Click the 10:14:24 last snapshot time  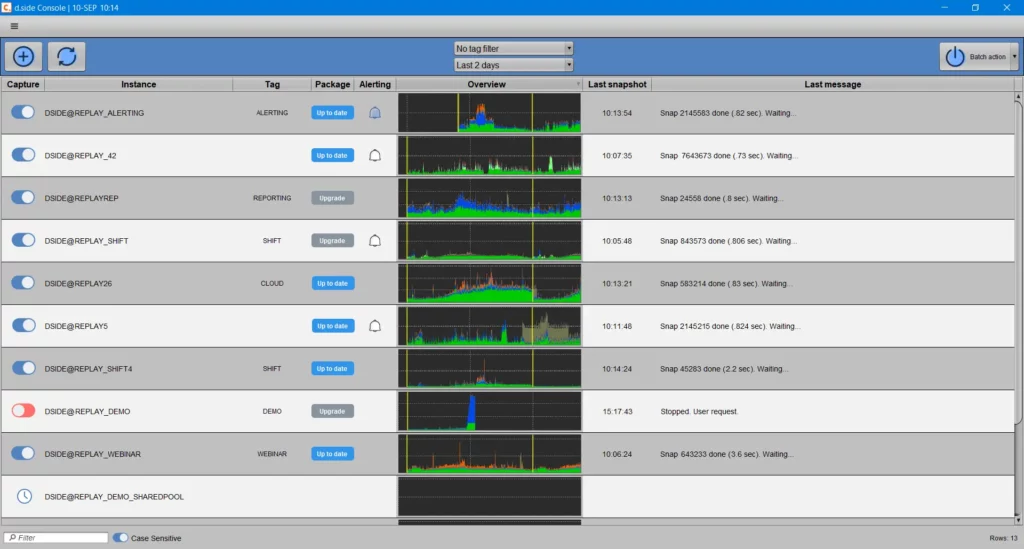click(x=617, y=369)
